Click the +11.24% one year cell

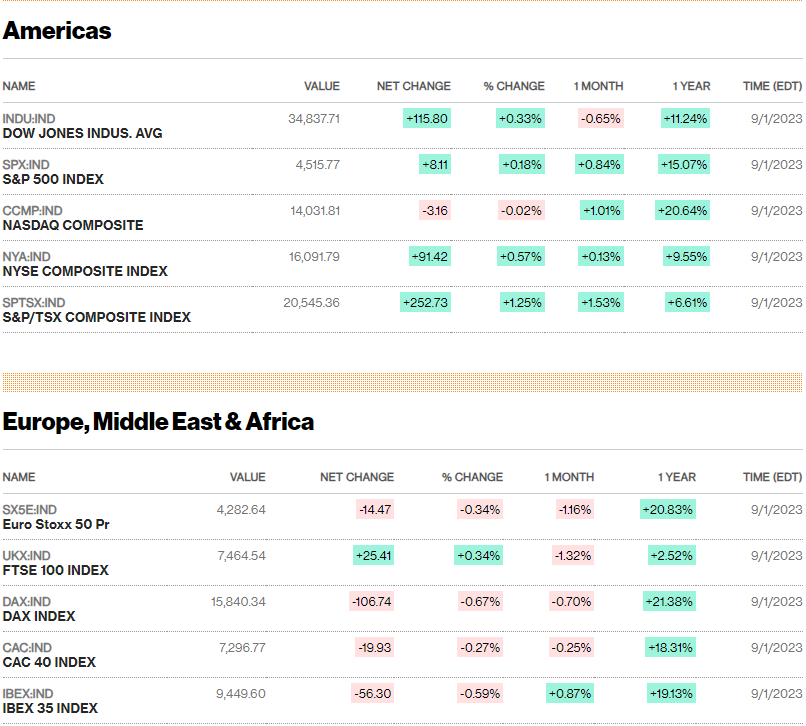pos(686,119)
